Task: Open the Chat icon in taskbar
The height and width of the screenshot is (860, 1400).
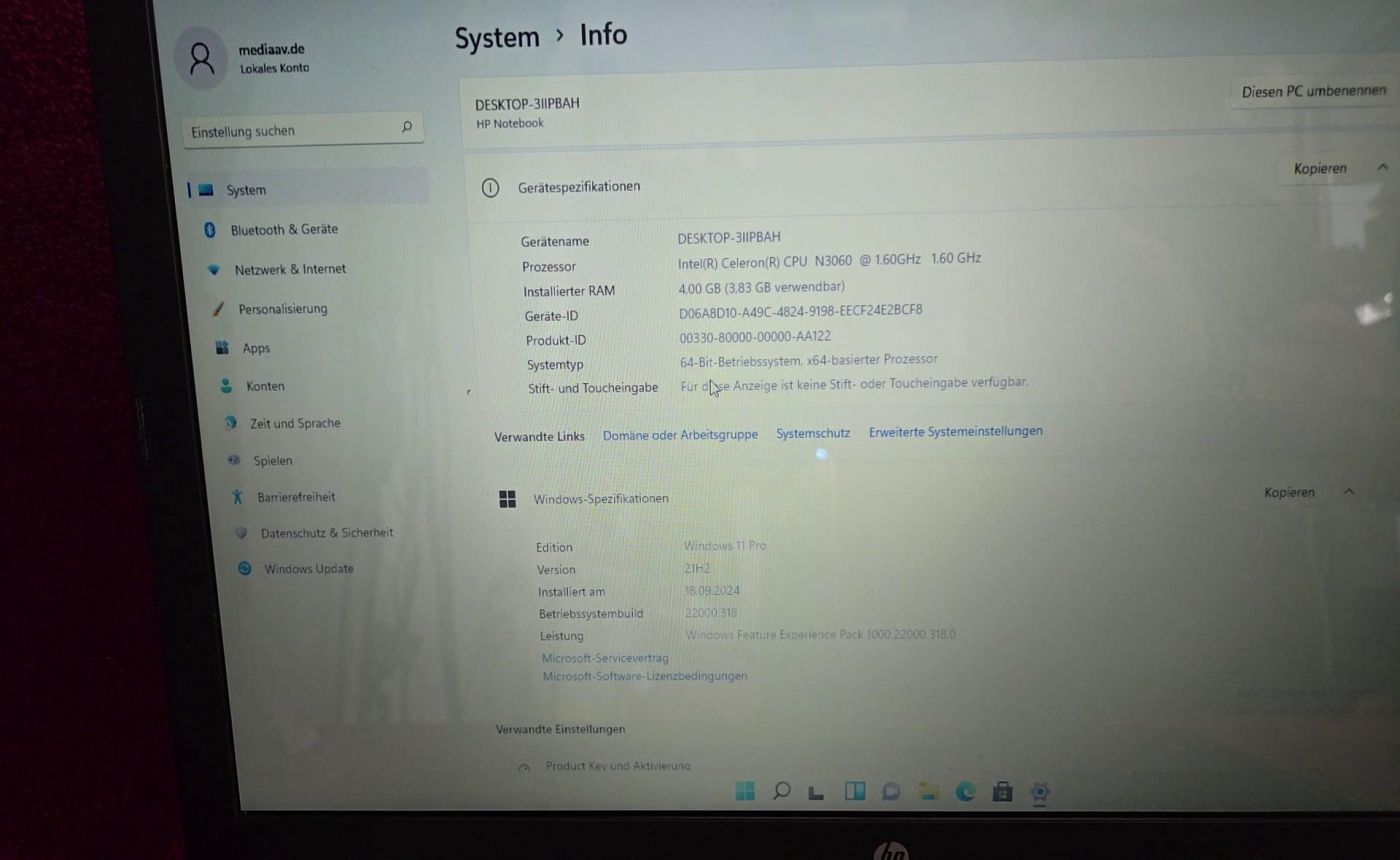Action: coord(891,792)
